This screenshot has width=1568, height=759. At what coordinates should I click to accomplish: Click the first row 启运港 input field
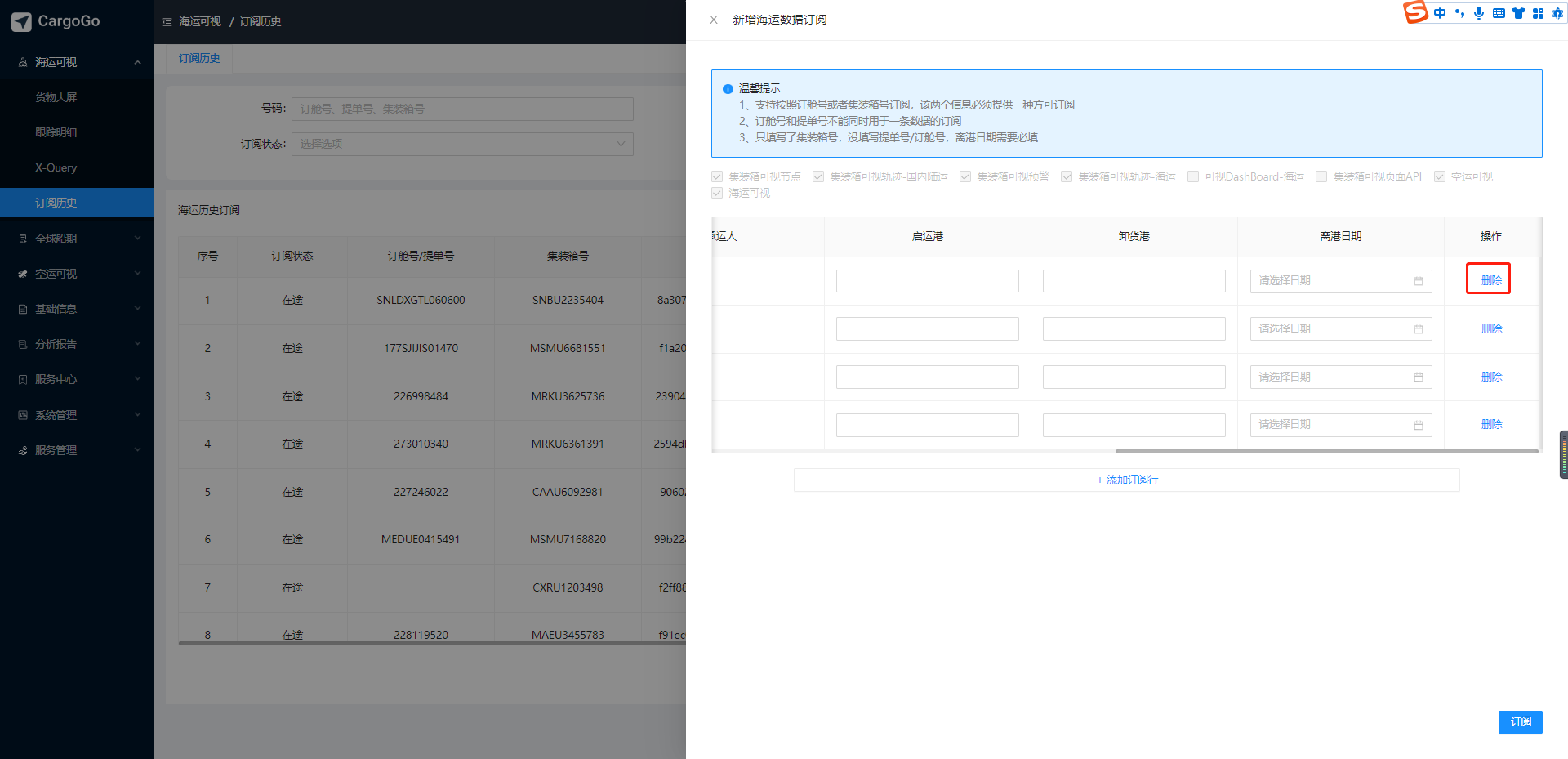[928, 281]
